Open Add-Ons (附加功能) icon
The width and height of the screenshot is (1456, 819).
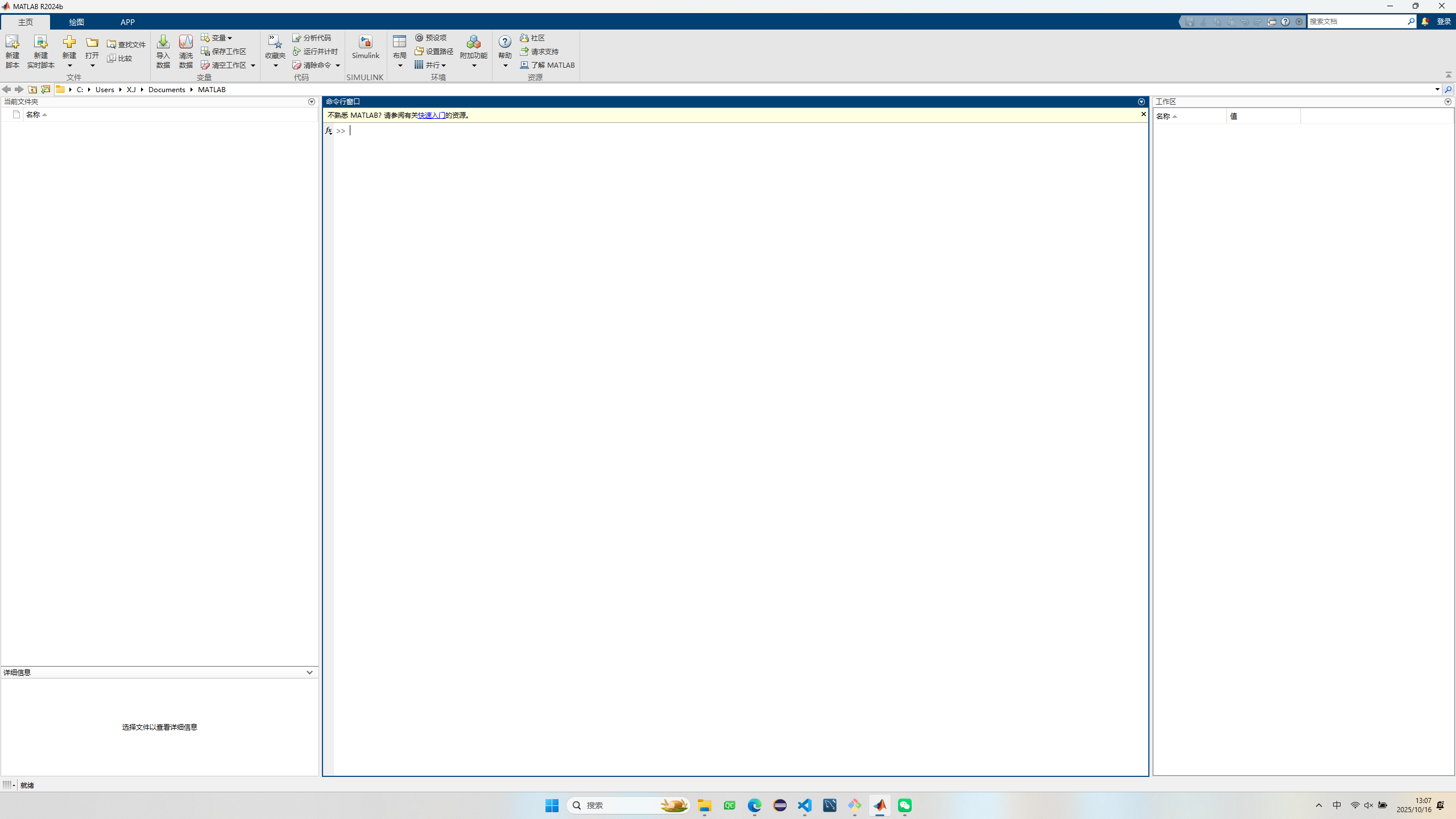473,43
